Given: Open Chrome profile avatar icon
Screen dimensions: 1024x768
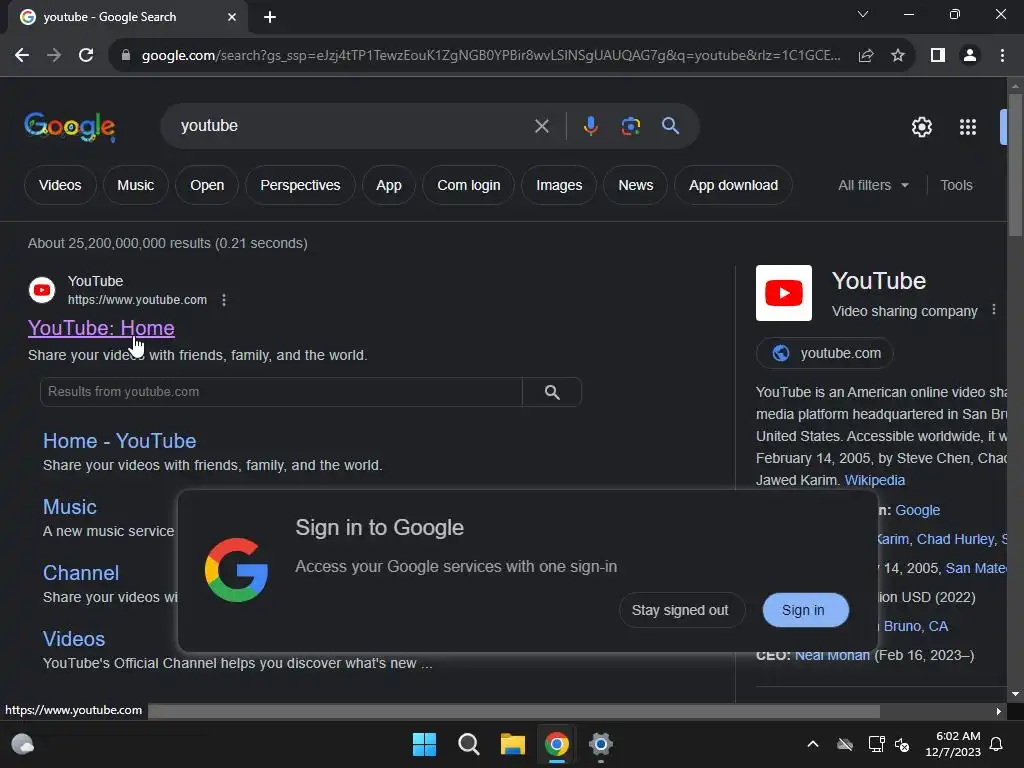Looking at the screenshot, I should tap(970, 56).
